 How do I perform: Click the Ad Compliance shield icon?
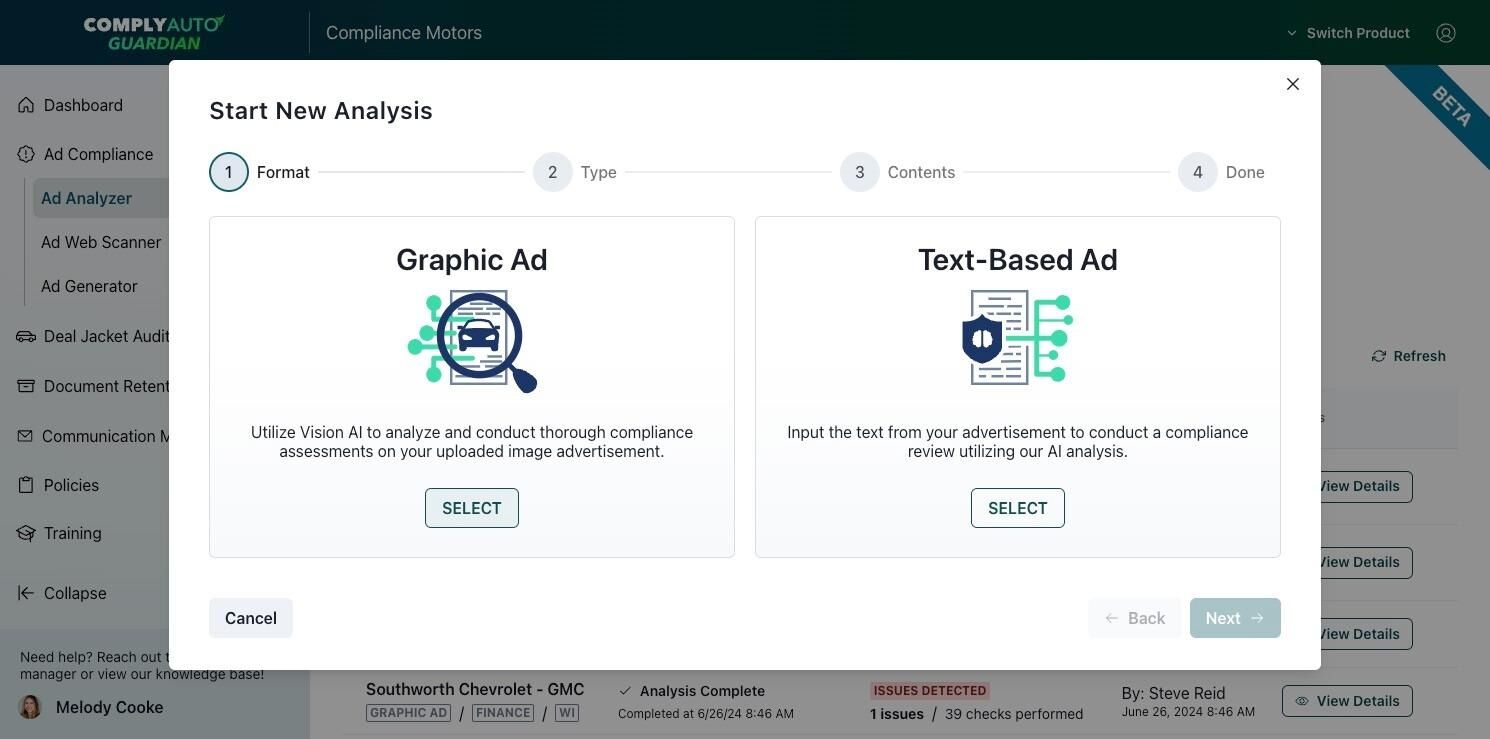pos(24,153)
